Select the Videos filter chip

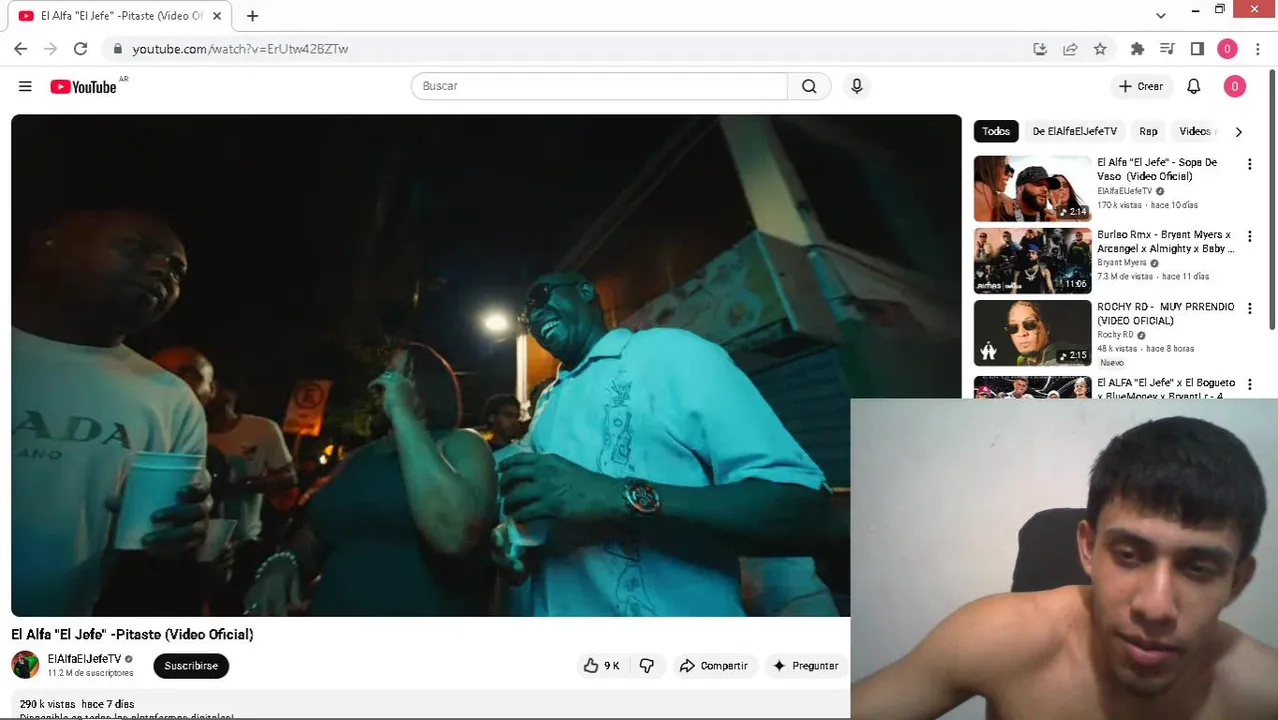[1195, 131]
